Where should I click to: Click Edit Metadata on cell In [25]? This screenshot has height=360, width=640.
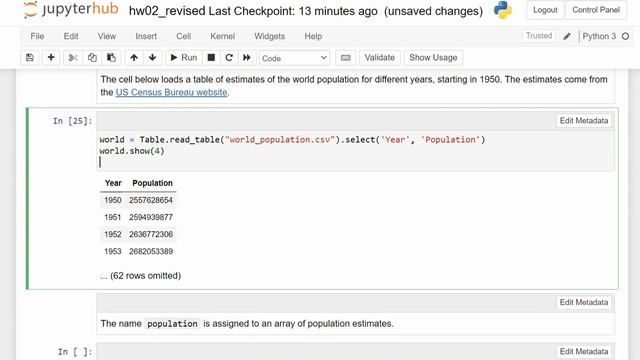[584, 121]
